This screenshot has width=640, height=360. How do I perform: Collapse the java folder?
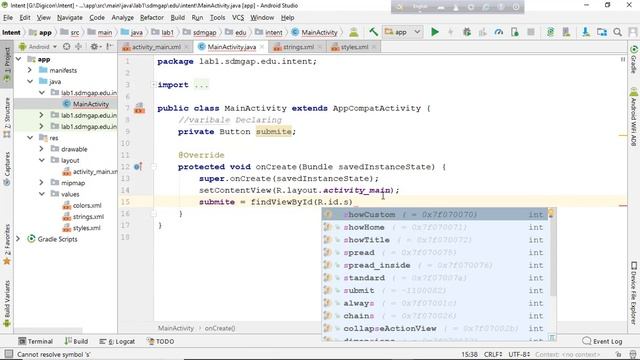[30, 81]
